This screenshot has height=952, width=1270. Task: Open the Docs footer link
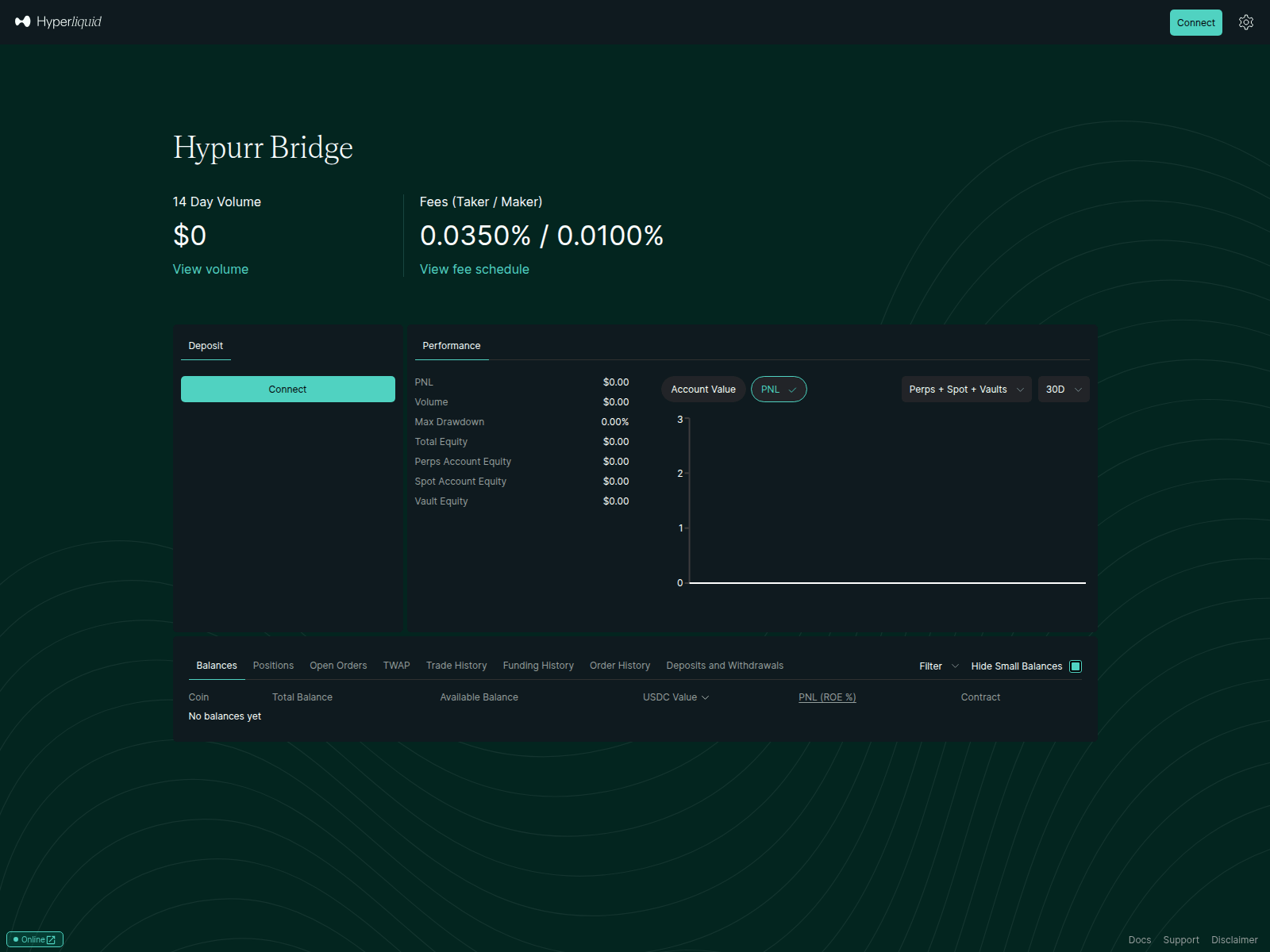1139,940
